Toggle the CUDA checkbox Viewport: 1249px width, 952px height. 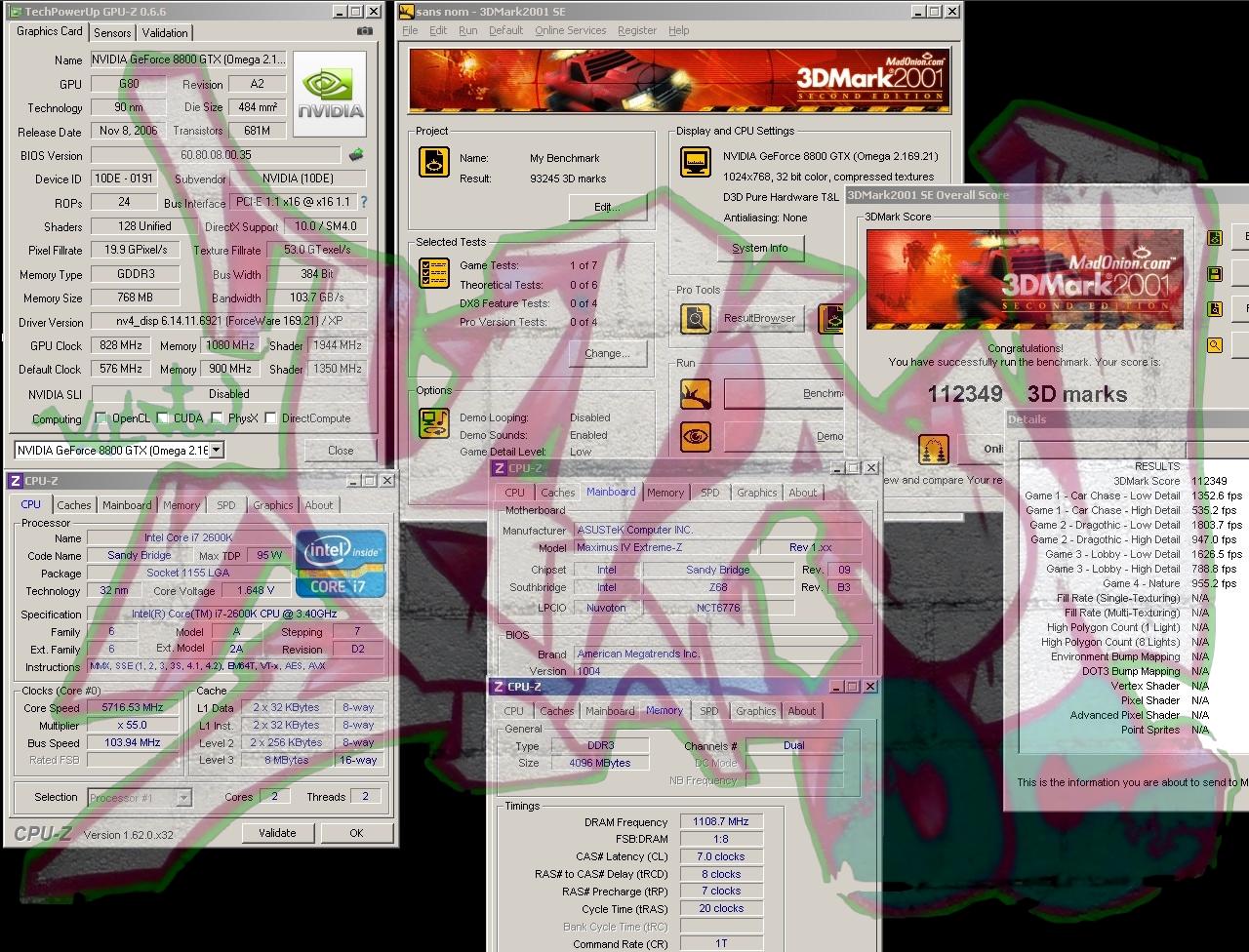[163, 418]
